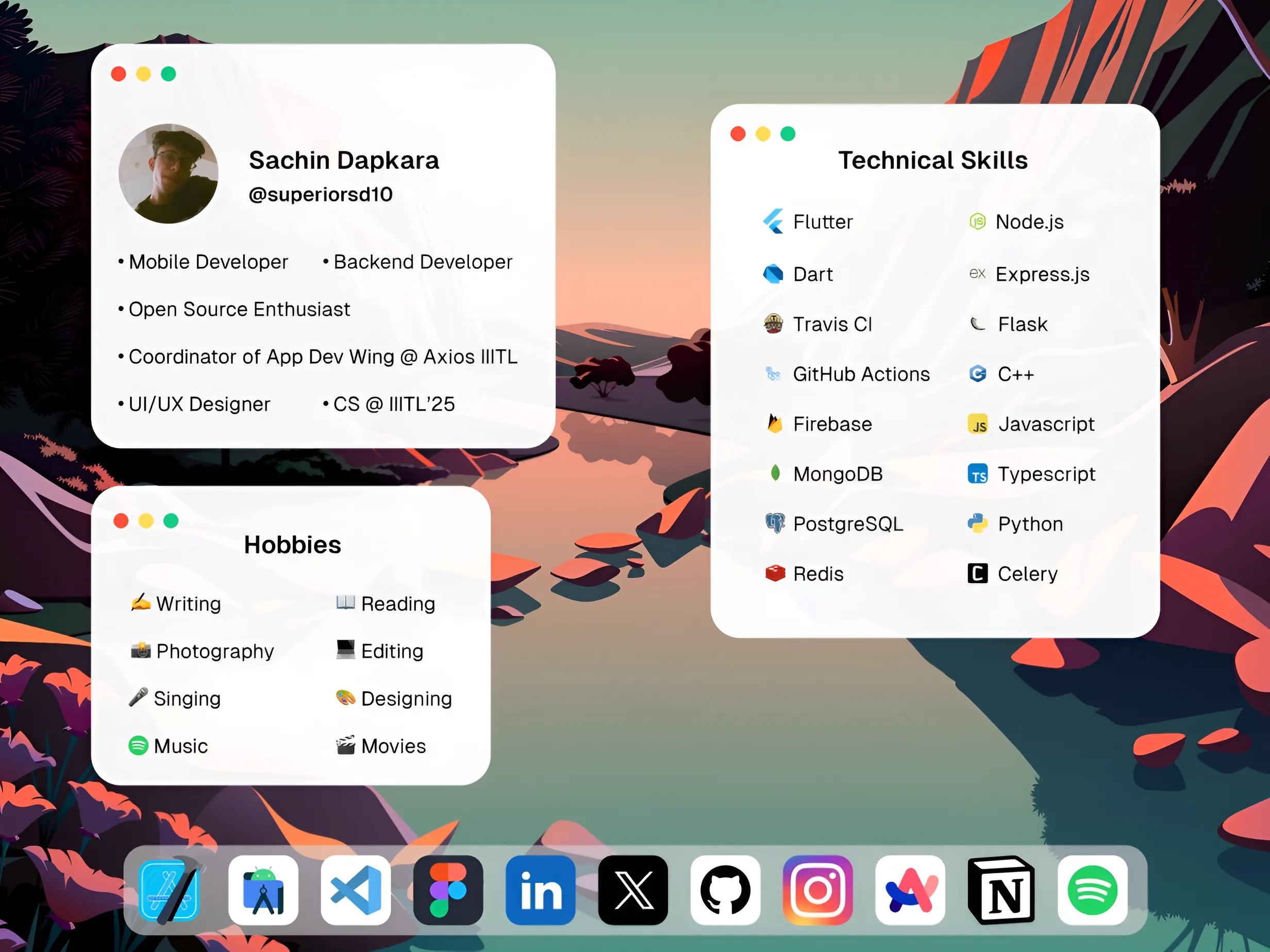The width and height of the screenshot is (1270, 952).
Task: Open GitHub from the dock
Action: (x=725, y=890)
